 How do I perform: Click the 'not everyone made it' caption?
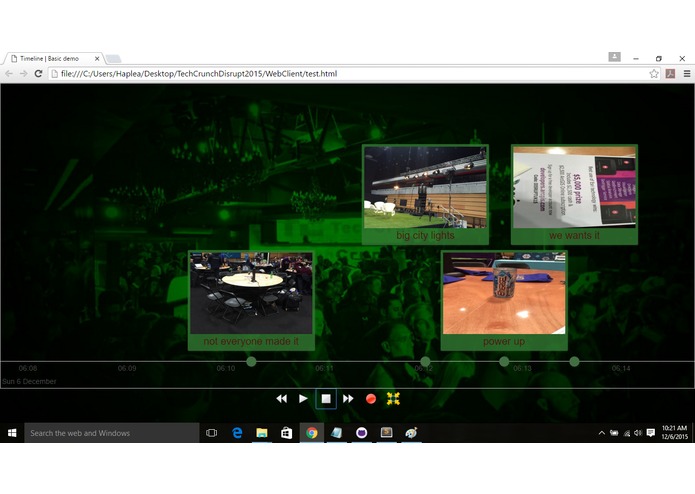point(251,341)
